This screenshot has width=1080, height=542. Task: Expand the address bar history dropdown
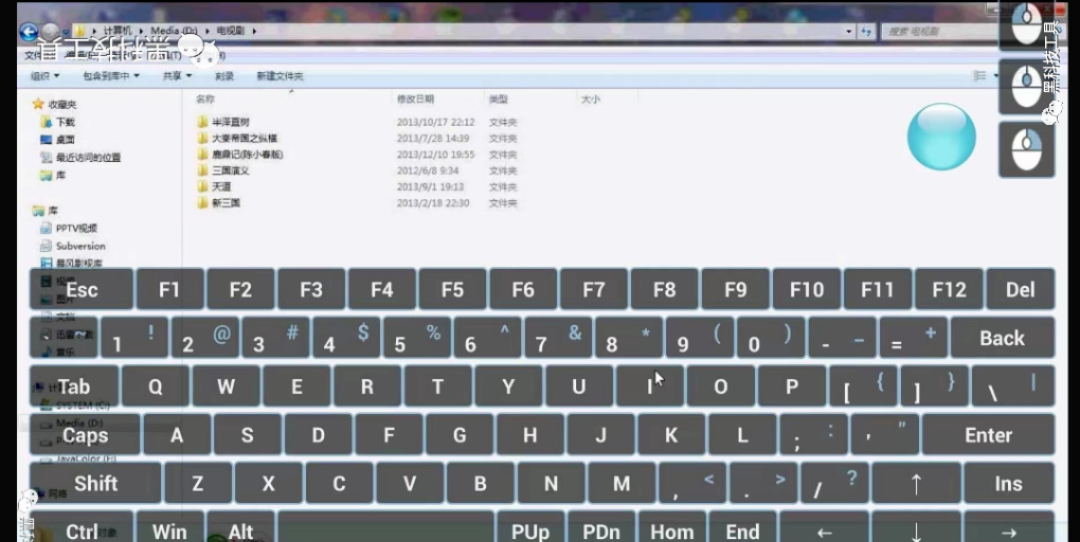tap(849, 31)
